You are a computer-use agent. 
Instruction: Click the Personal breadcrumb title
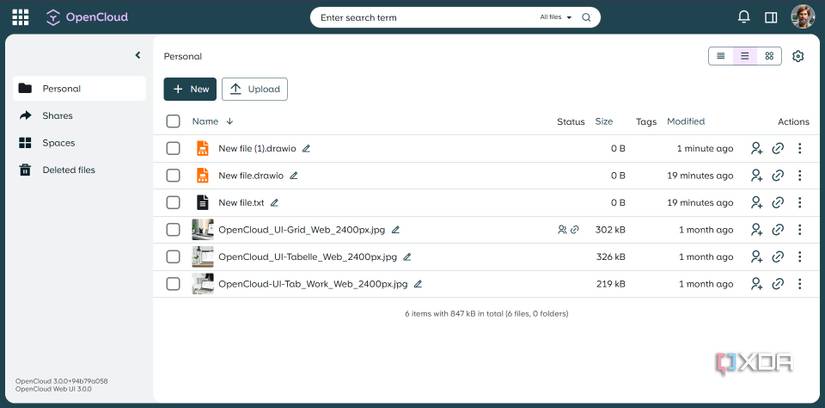[x=183, y=56]
